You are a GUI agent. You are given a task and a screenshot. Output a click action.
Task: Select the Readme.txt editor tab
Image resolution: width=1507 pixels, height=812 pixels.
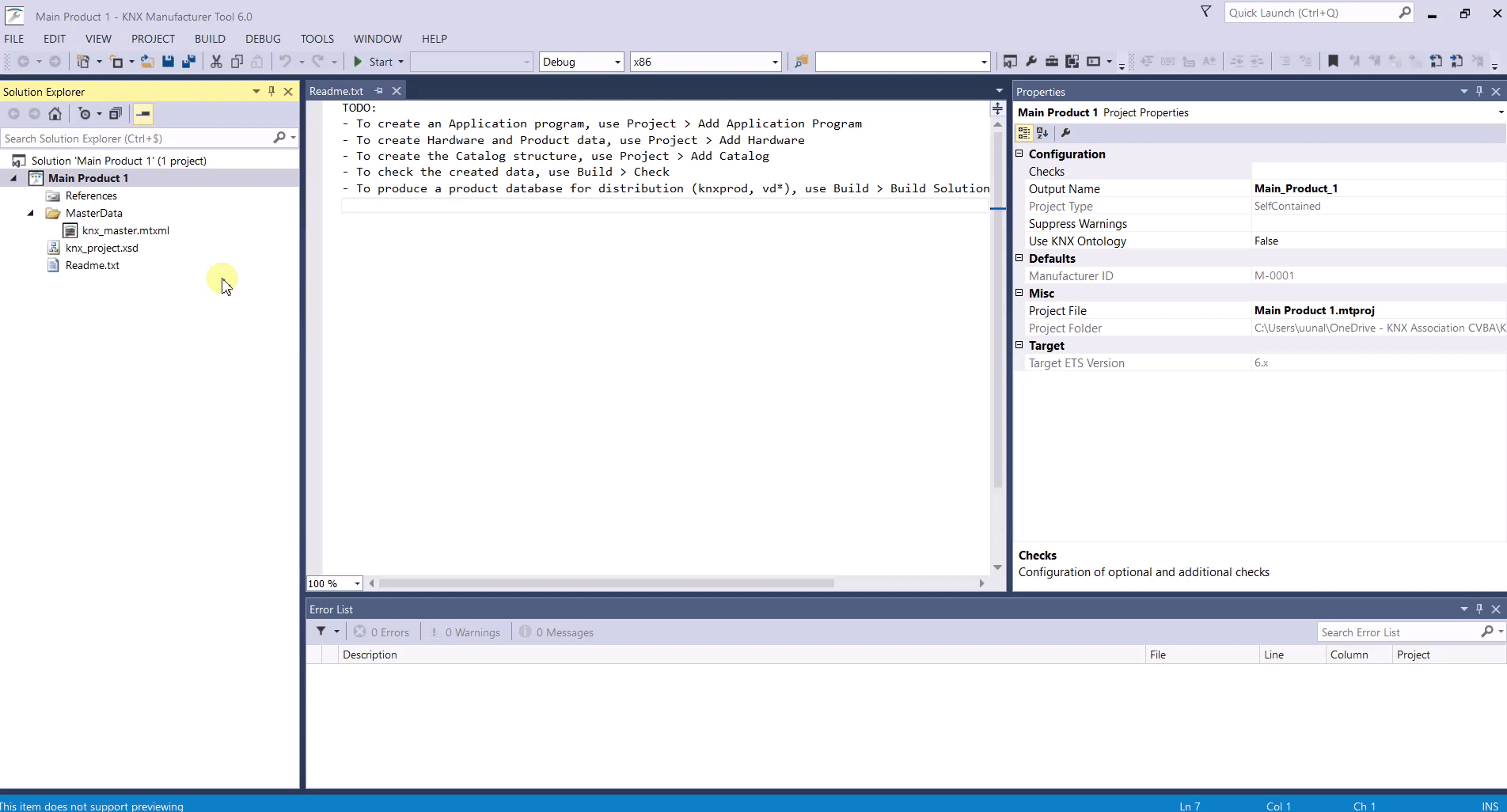(336, 91)
